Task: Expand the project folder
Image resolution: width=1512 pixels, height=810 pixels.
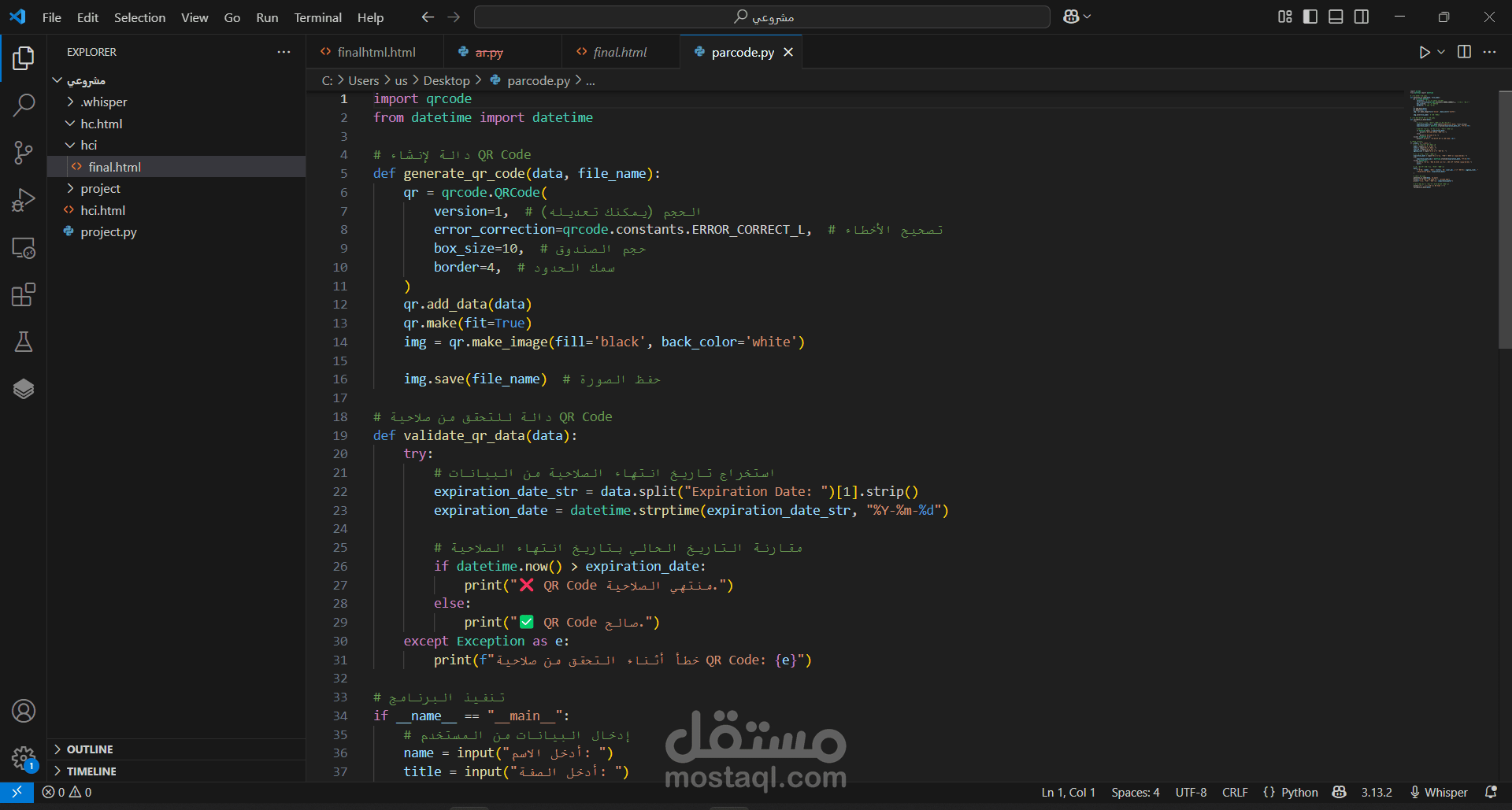Action: tap(176, 188)
